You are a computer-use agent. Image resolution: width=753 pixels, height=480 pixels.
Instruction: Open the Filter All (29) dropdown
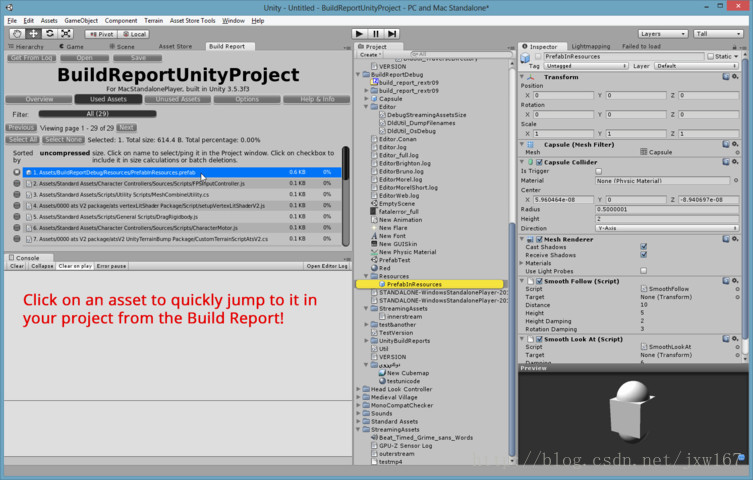pos(97,114)
